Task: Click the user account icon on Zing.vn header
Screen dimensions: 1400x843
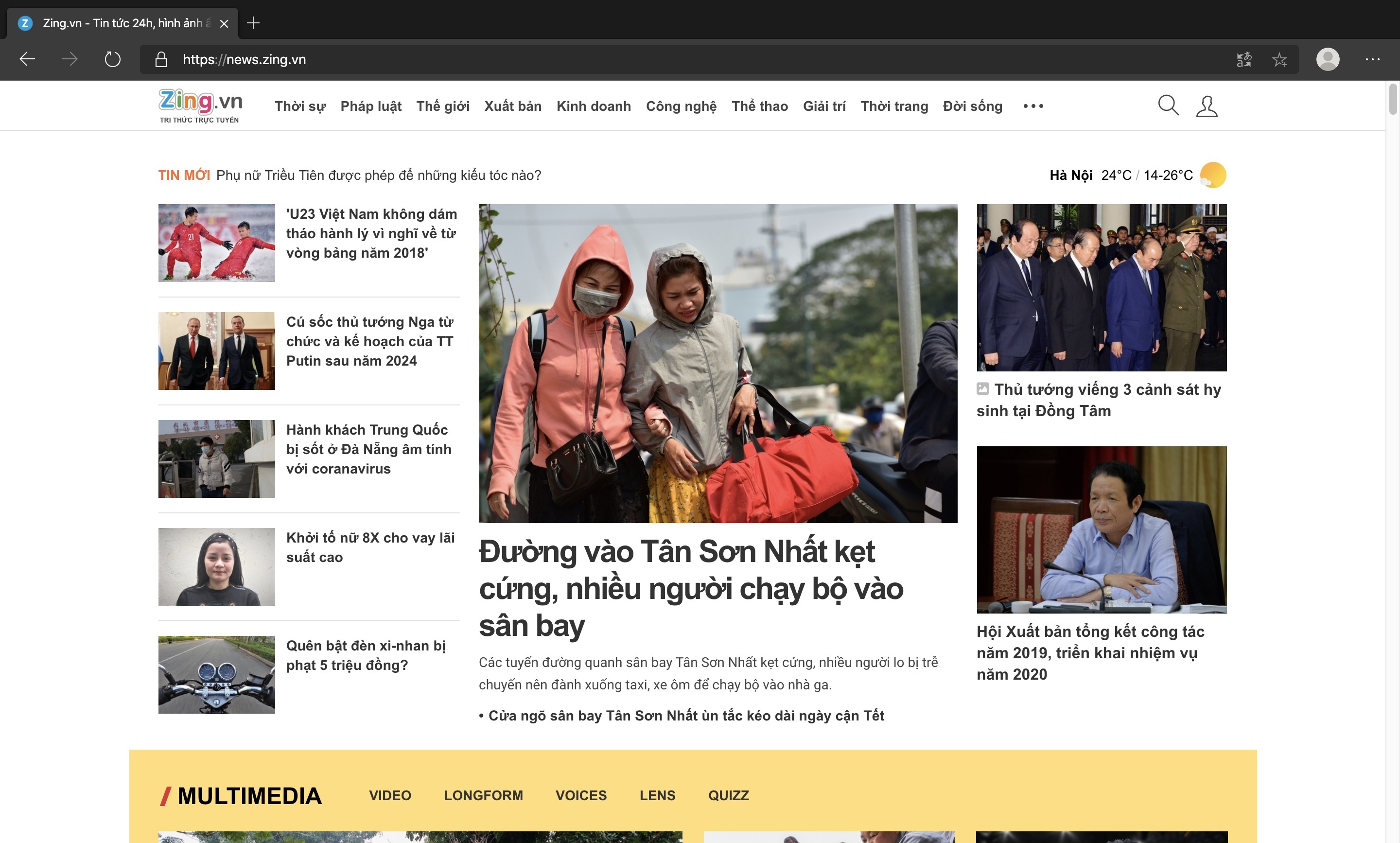Action: 1207,105
